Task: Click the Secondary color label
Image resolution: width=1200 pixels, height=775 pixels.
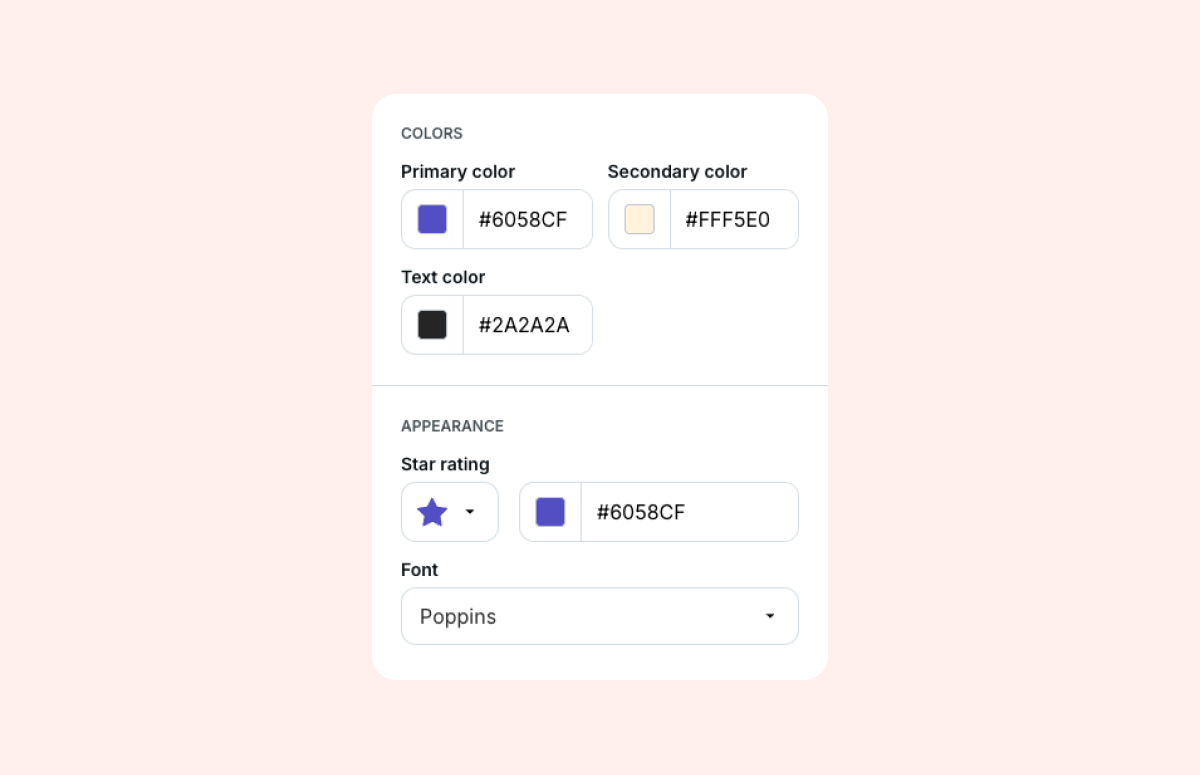Action: coord(677,172)
